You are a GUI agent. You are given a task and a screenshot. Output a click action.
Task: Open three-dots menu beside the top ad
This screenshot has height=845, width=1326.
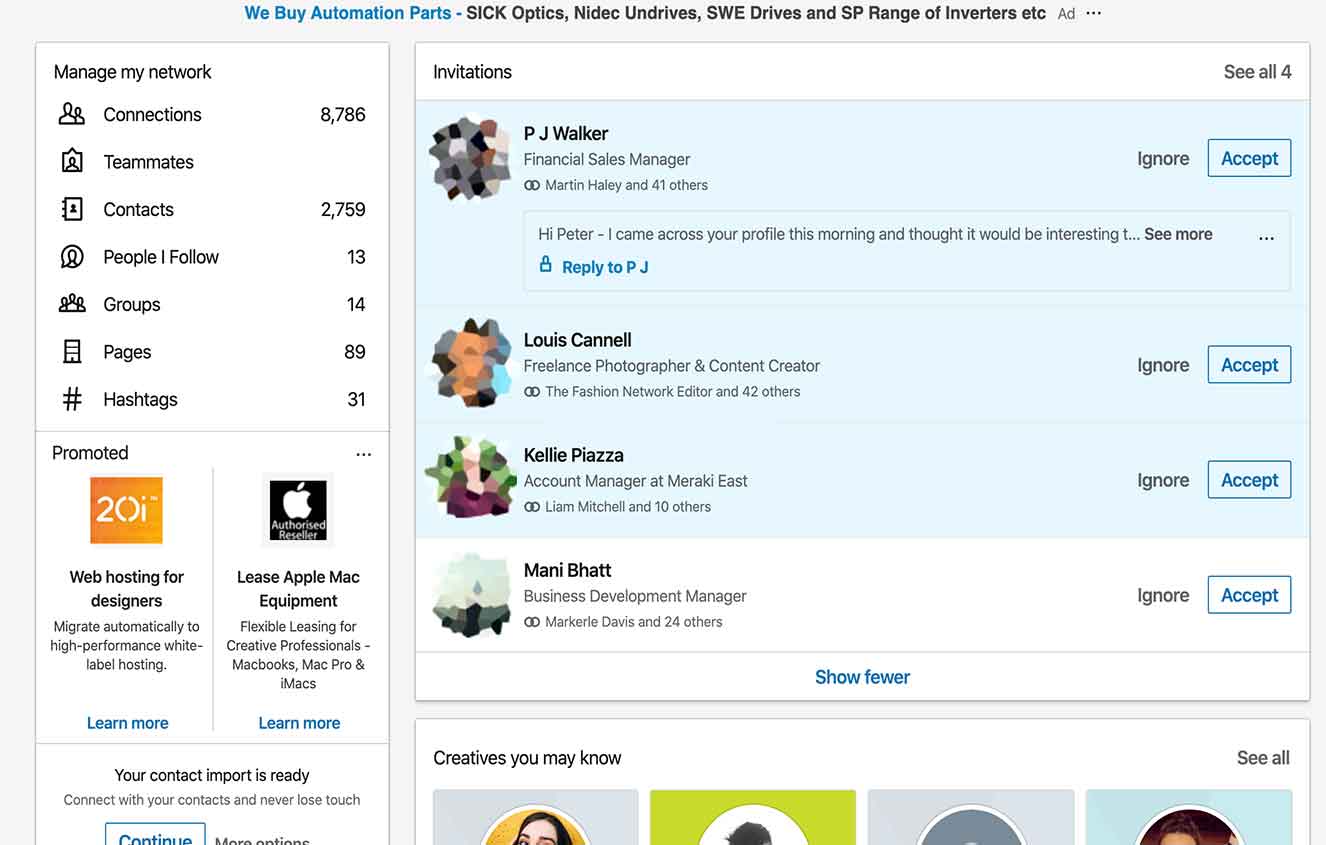pos(1093,14)
